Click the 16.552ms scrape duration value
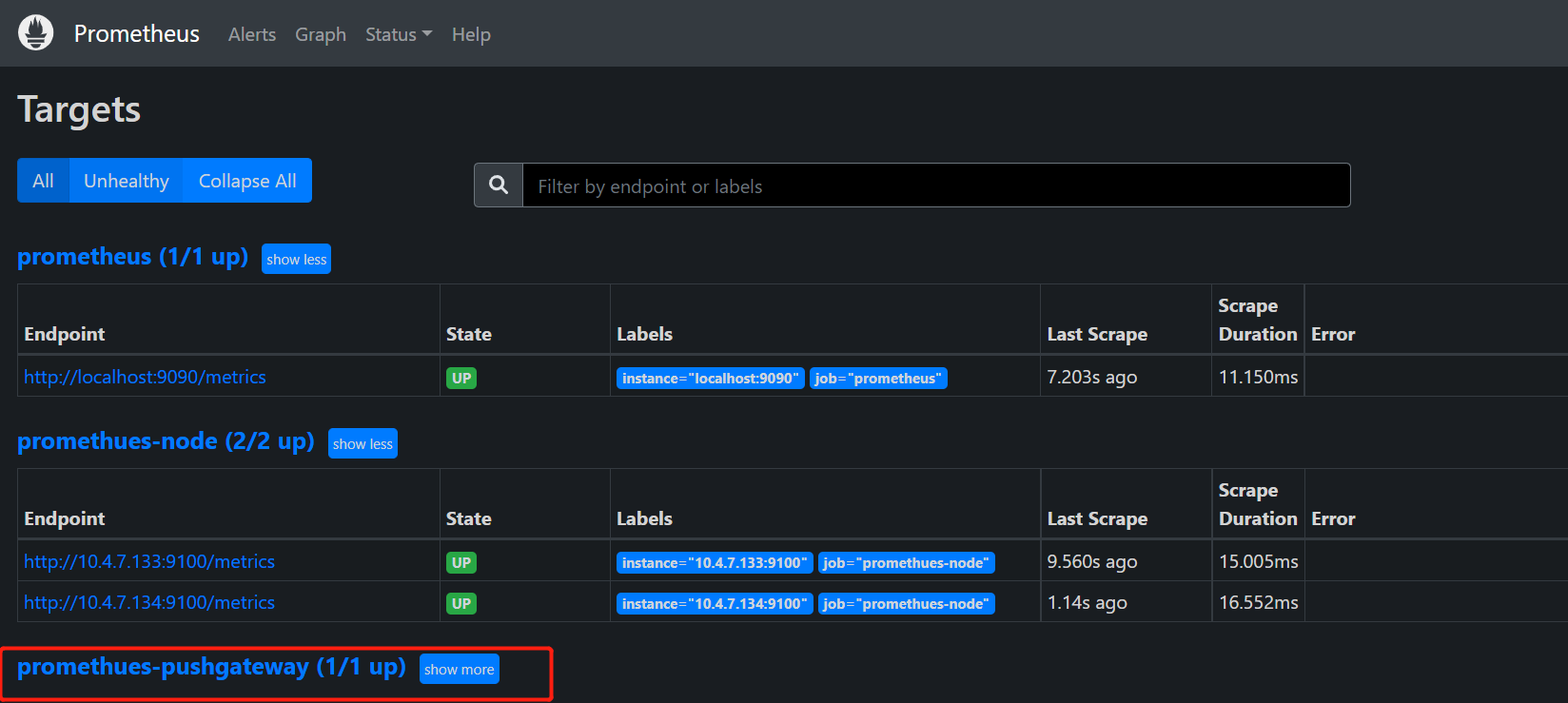1568x703 pixels. (x=1259, y=602)
